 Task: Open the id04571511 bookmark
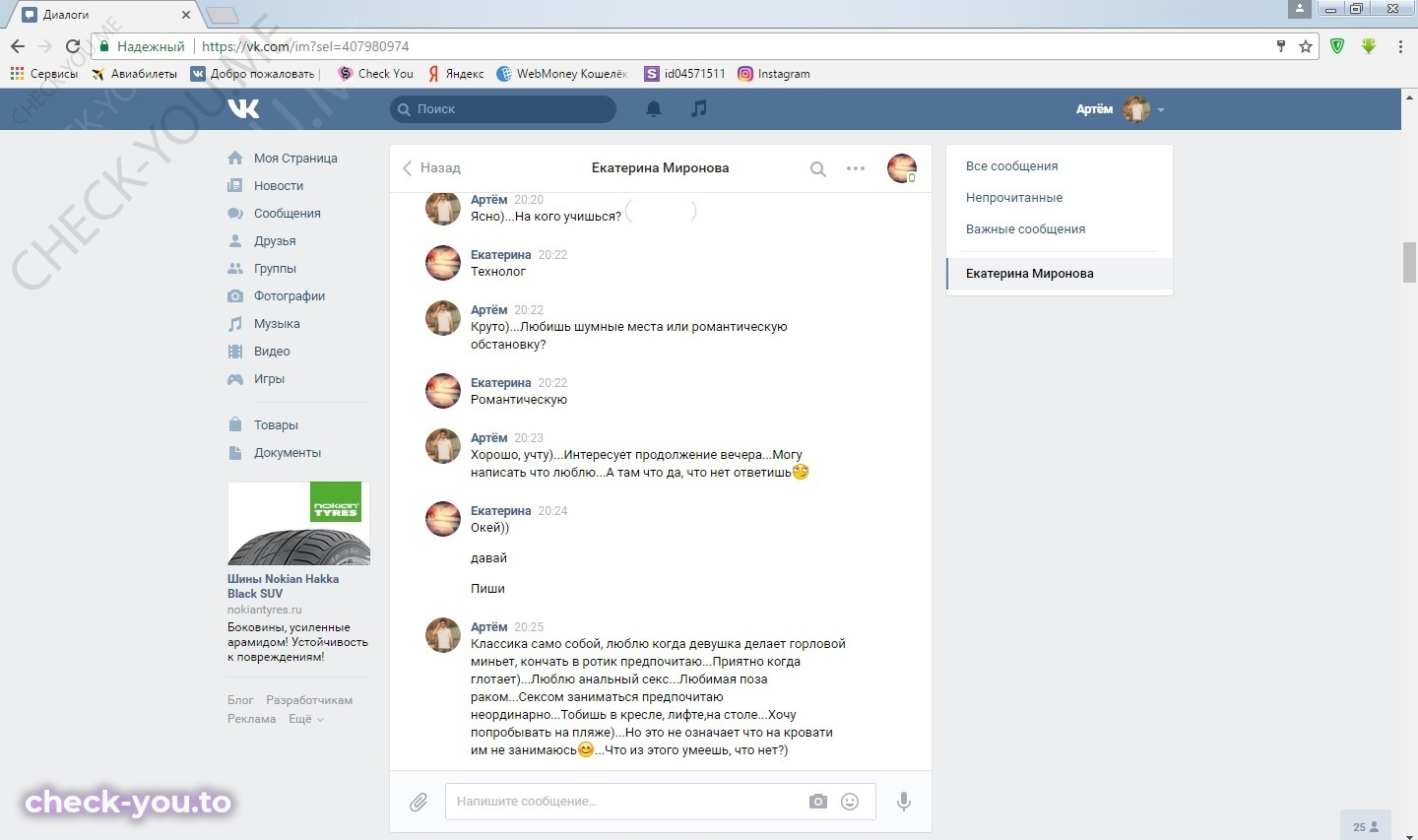pos(685,74)
